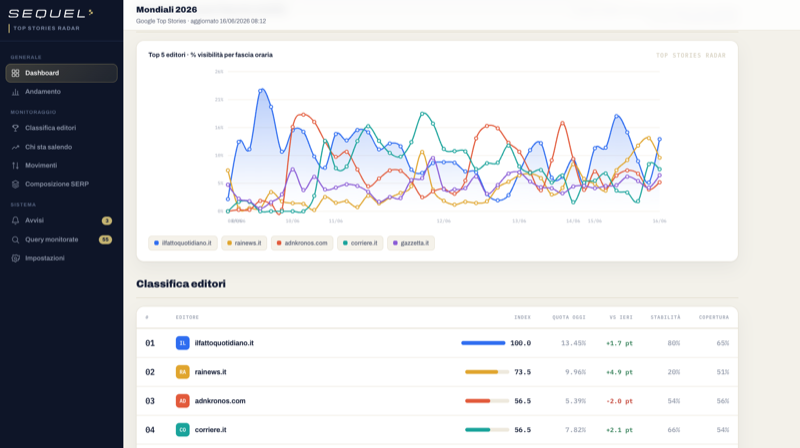This screenshot has width=800, height=448.
Task: Click the Dashboard grid icon
Action: click(x=15, y=73)
